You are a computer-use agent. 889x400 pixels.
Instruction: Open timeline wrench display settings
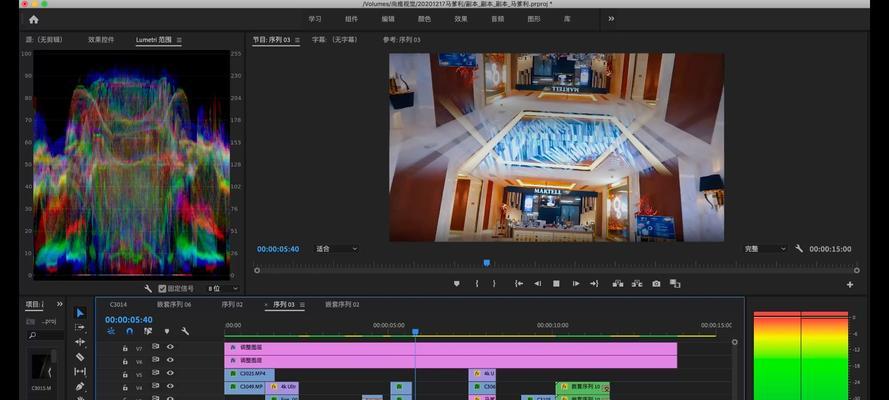[x=185, y=331]
